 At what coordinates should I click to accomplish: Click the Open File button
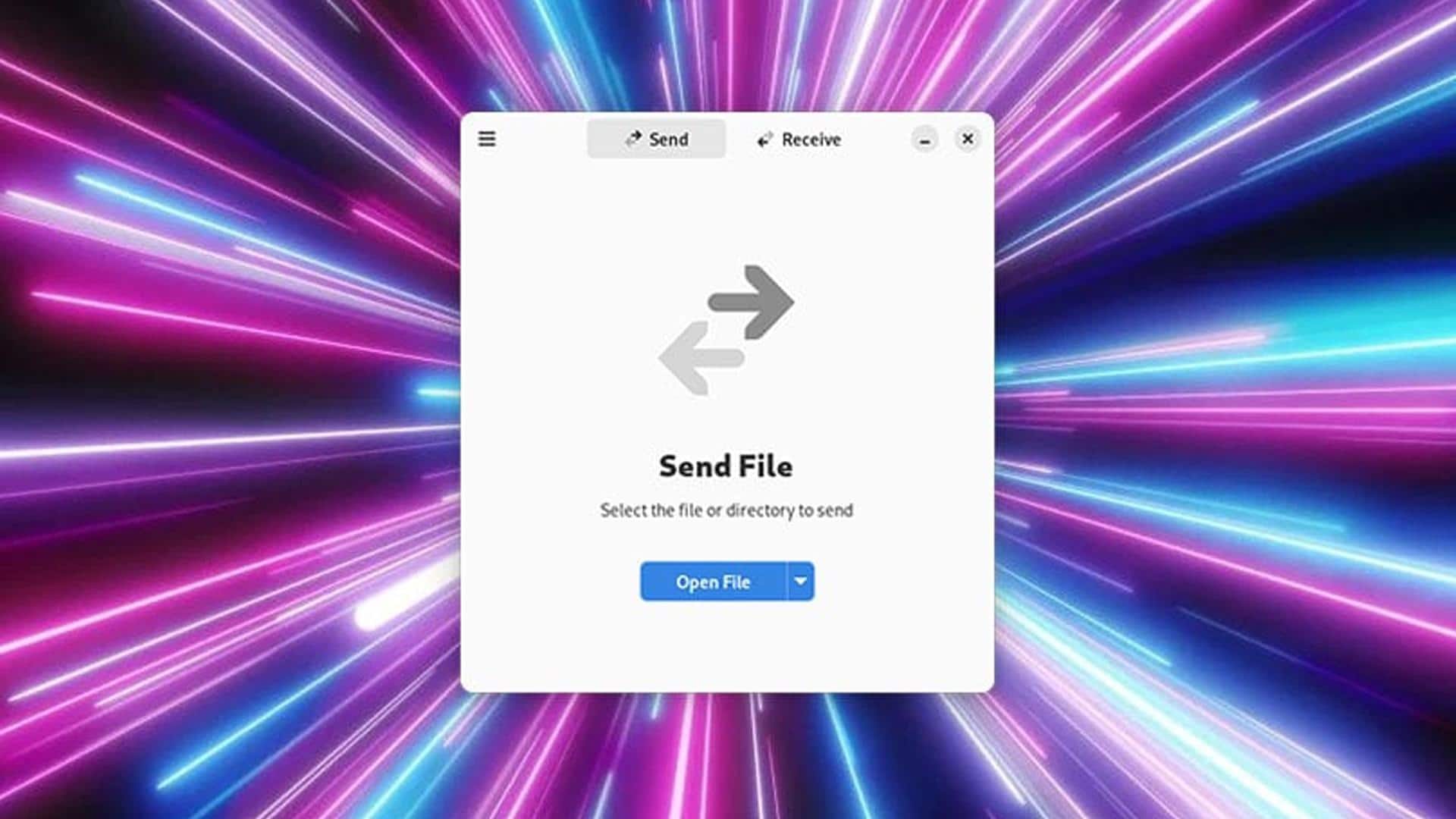[714, 582]
